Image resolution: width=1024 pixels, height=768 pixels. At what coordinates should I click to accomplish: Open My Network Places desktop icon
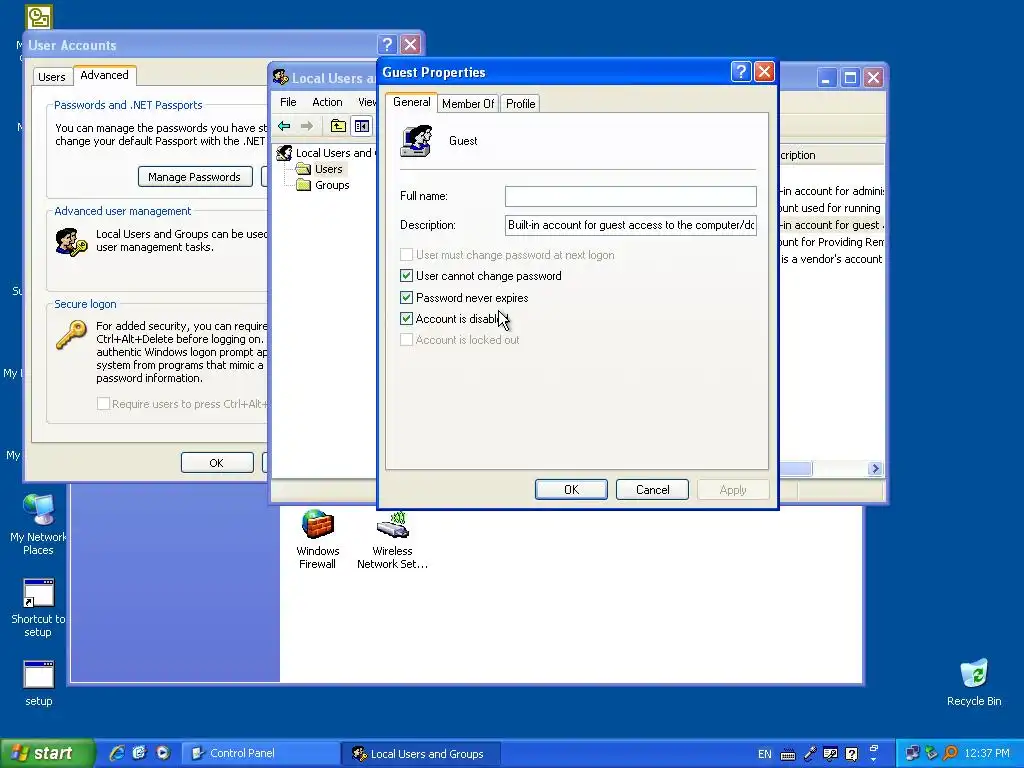point(38,525)
